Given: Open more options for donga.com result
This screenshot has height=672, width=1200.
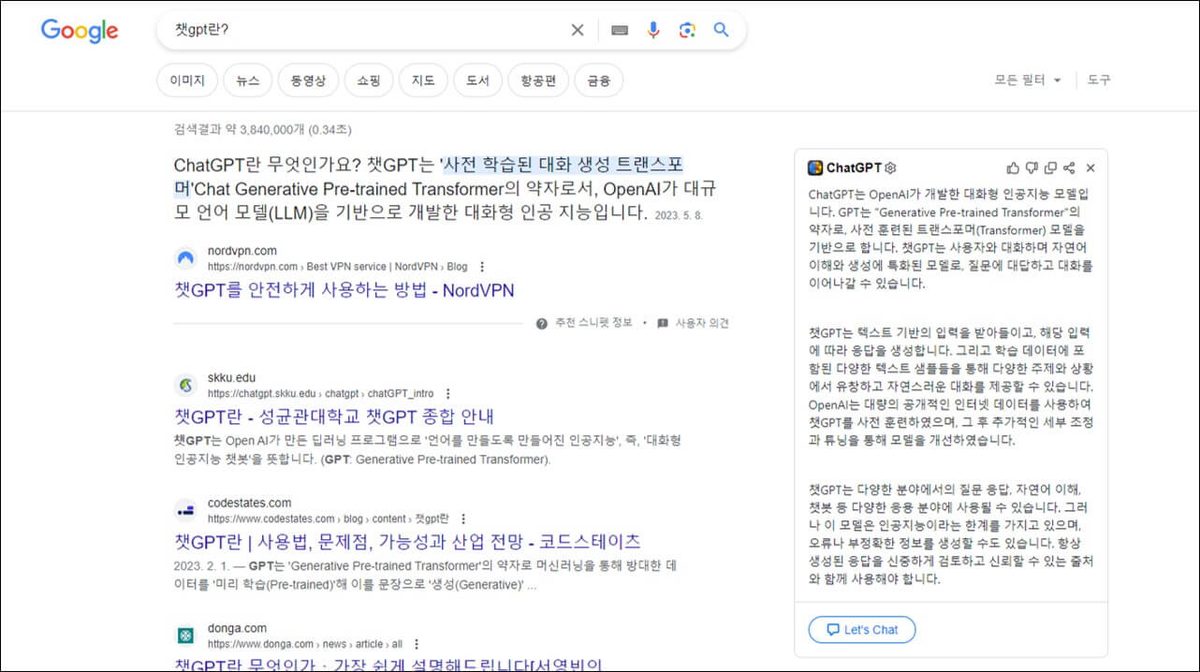Looking at the screenshot, I should [416, 644].
